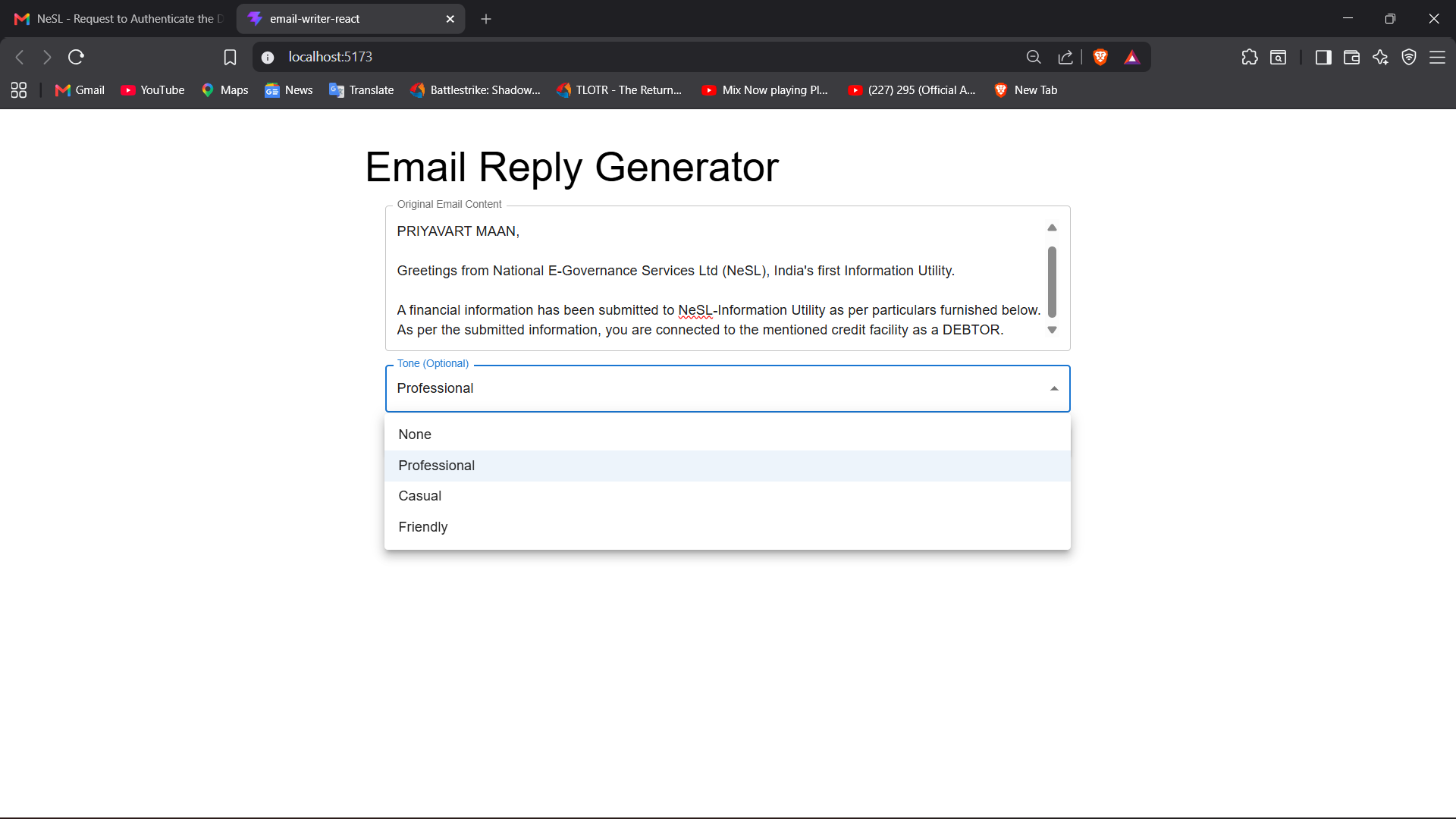Open YouTube bookmark

pos(152,90)
